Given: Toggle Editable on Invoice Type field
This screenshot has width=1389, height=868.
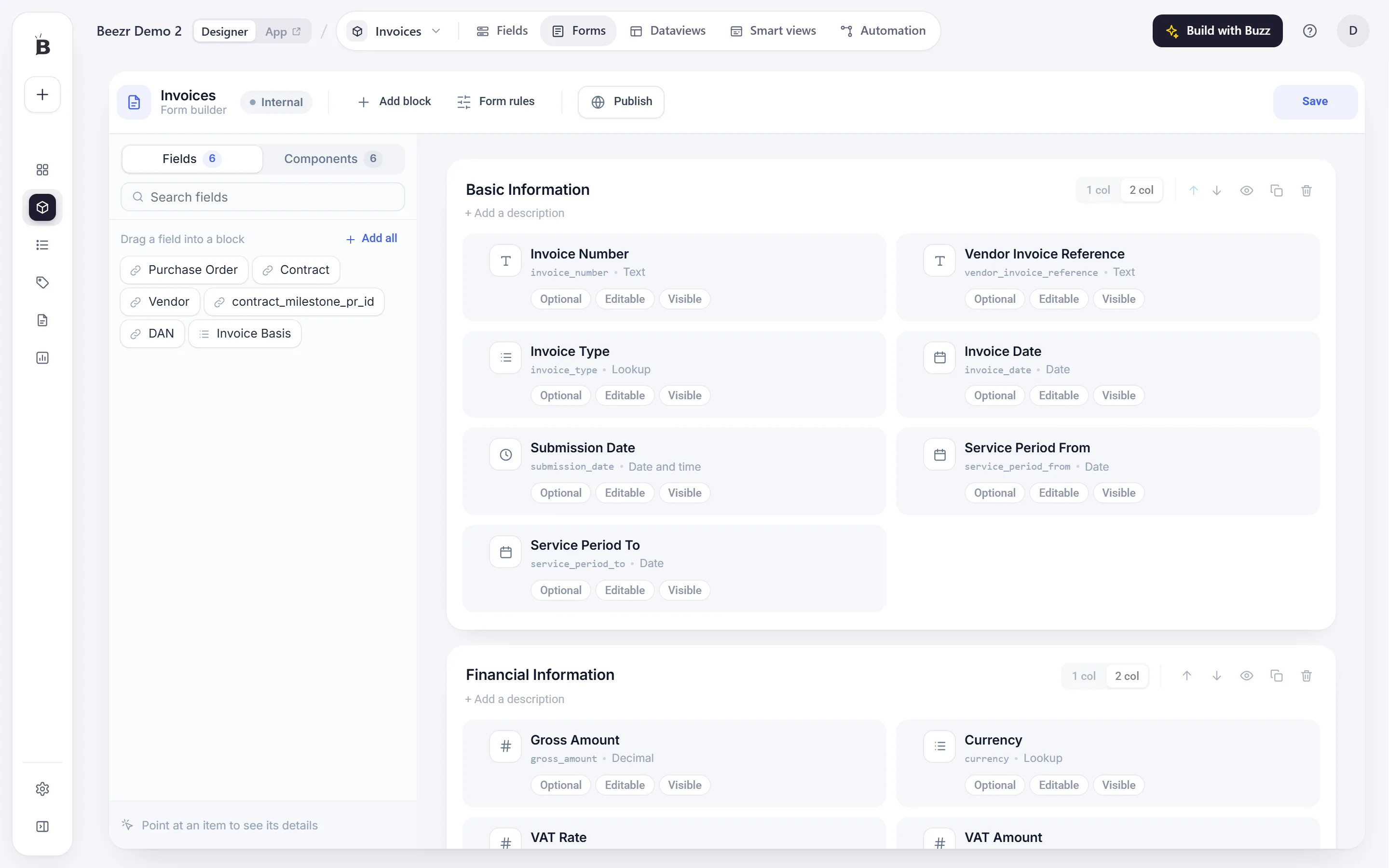Looking at the screenshot, I should [625, 395].
